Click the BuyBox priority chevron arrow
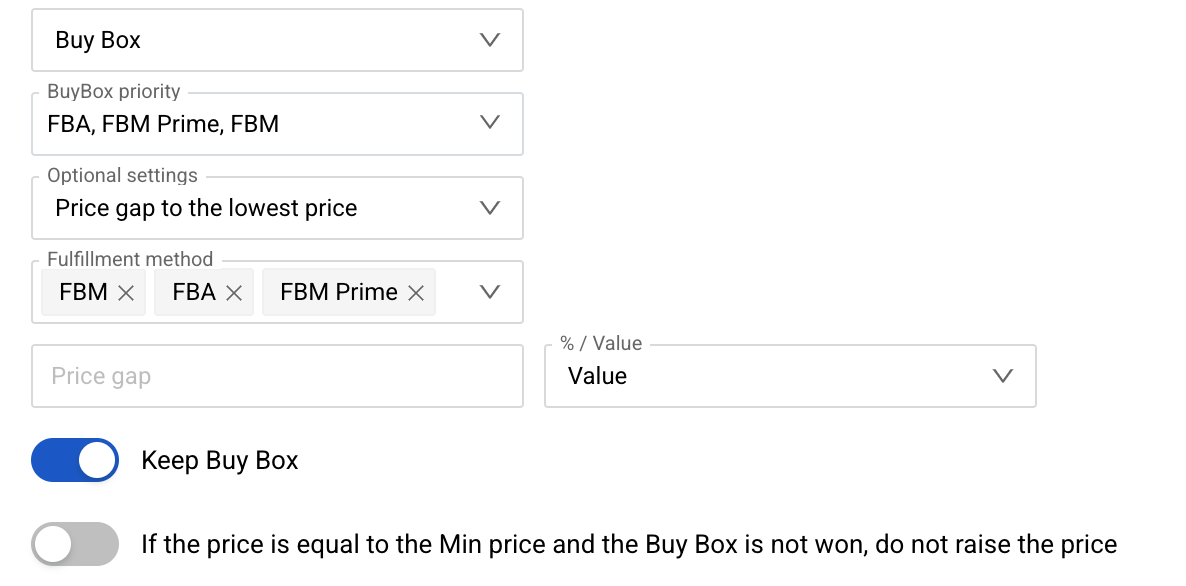The width and height of the screenshot is (1186, 586). point(490,123)
